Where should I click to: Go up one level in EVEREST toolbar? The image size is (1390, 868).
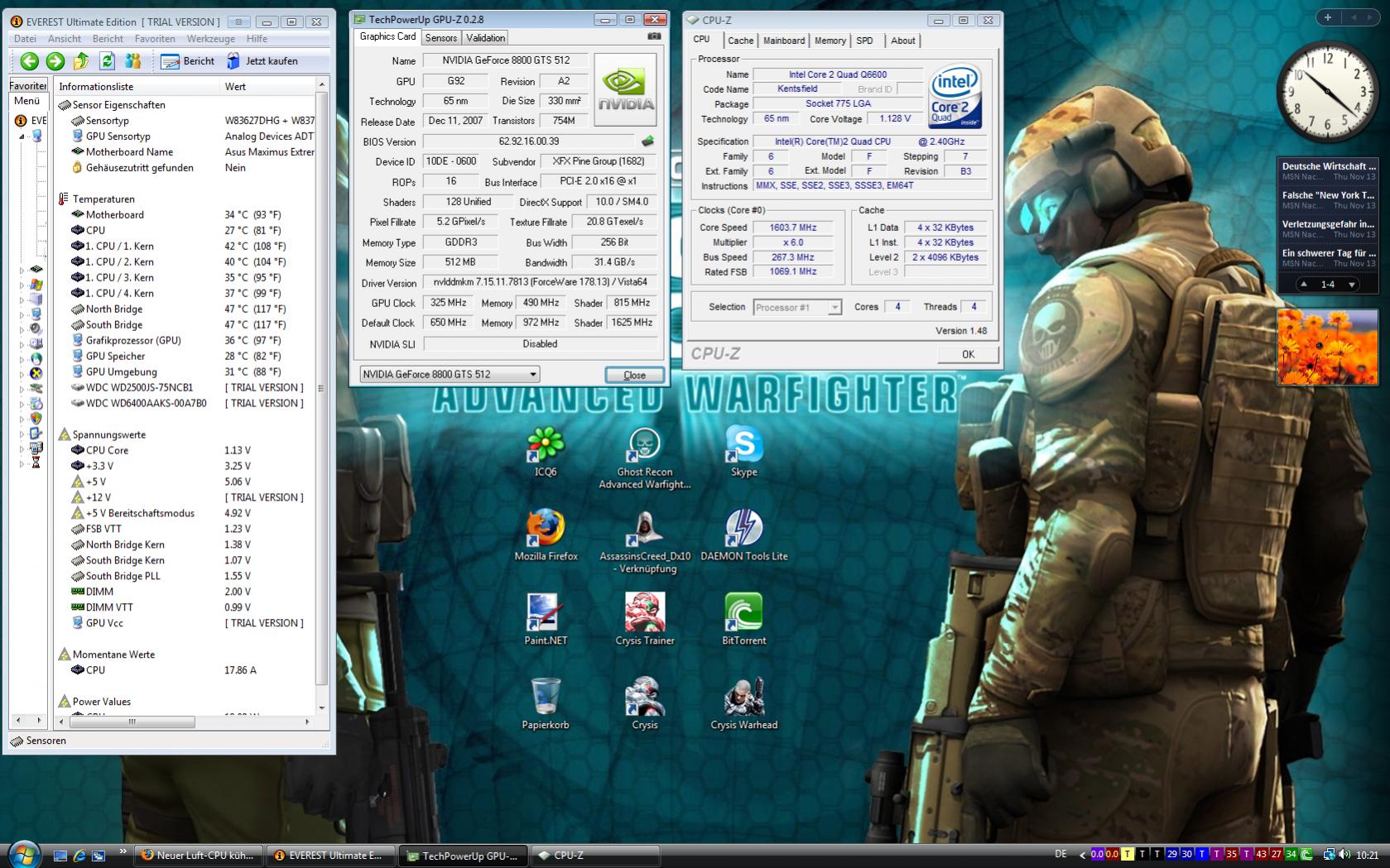(x=81, y=60)
